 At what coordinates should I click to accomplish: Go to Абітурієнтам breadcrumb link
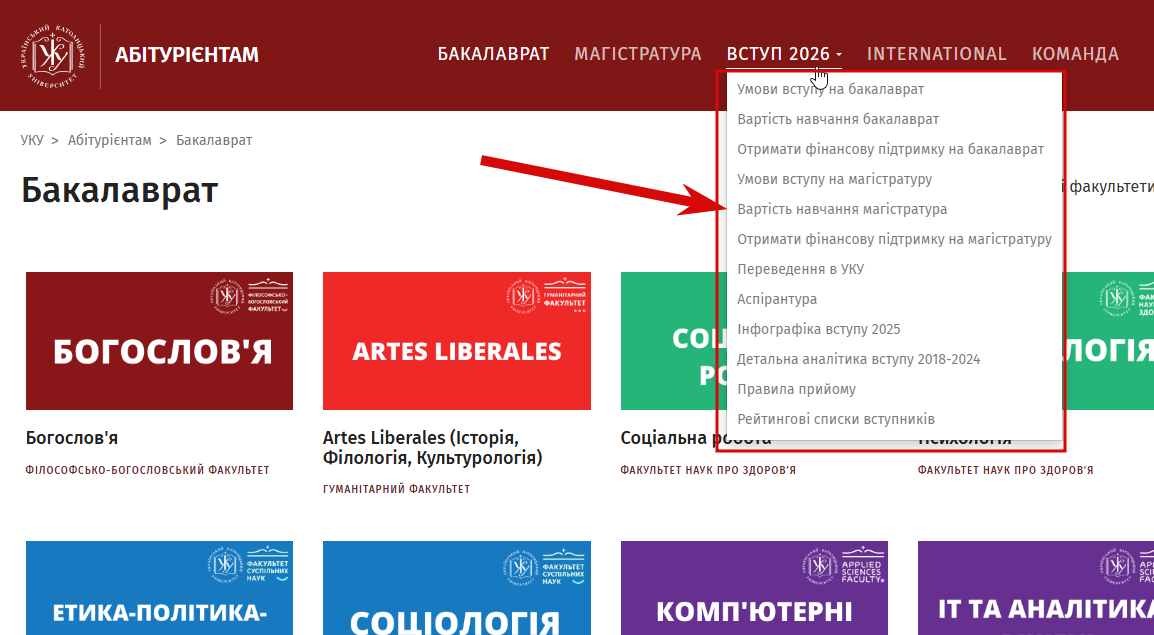(110, 140)
